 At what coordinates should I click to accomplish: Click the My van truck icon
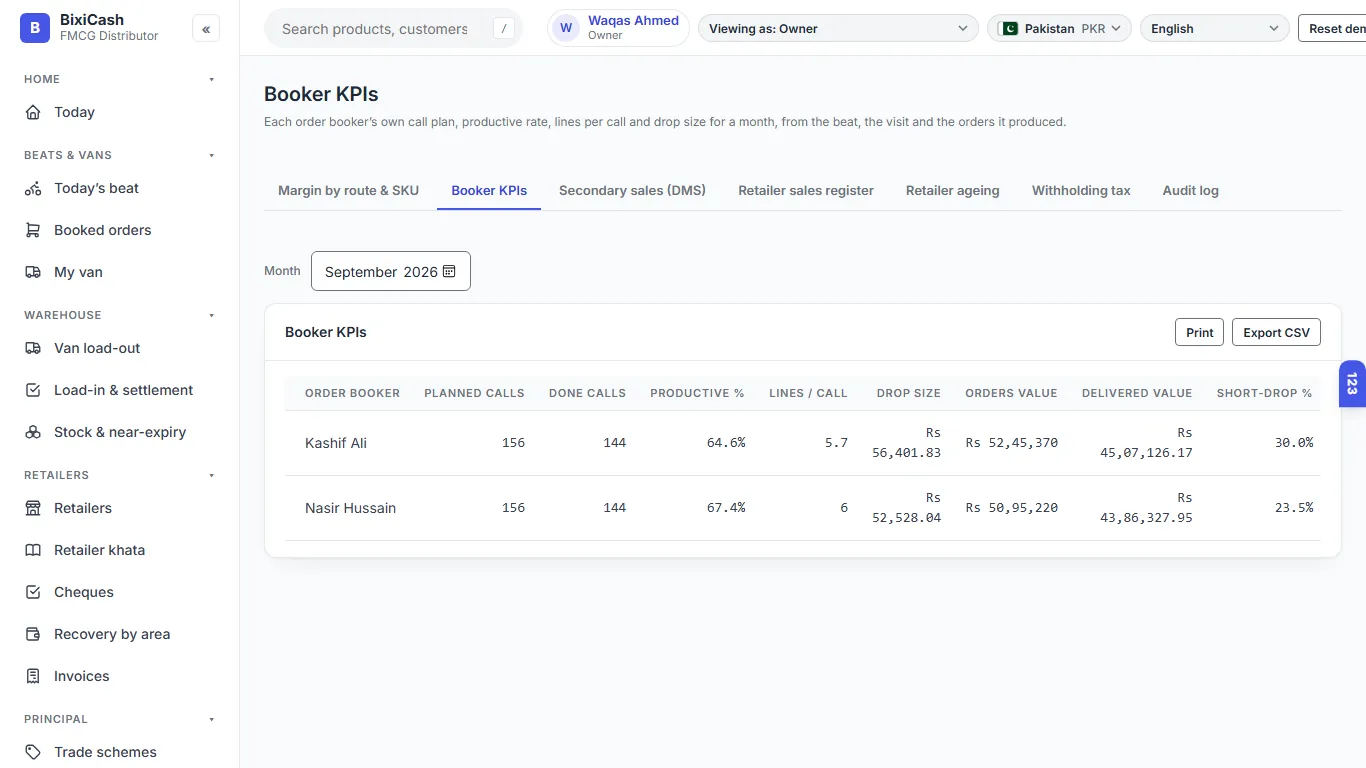coord(33,272)
